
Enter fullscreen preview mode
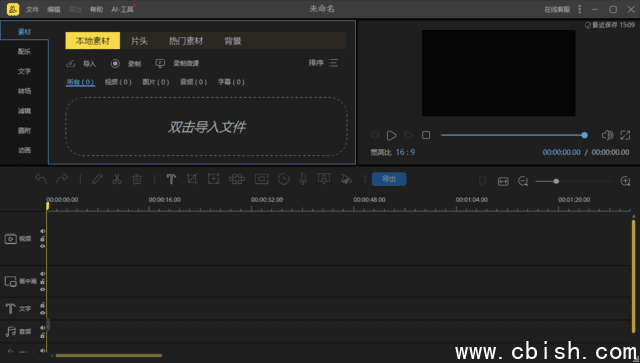[x=625, y=135]
